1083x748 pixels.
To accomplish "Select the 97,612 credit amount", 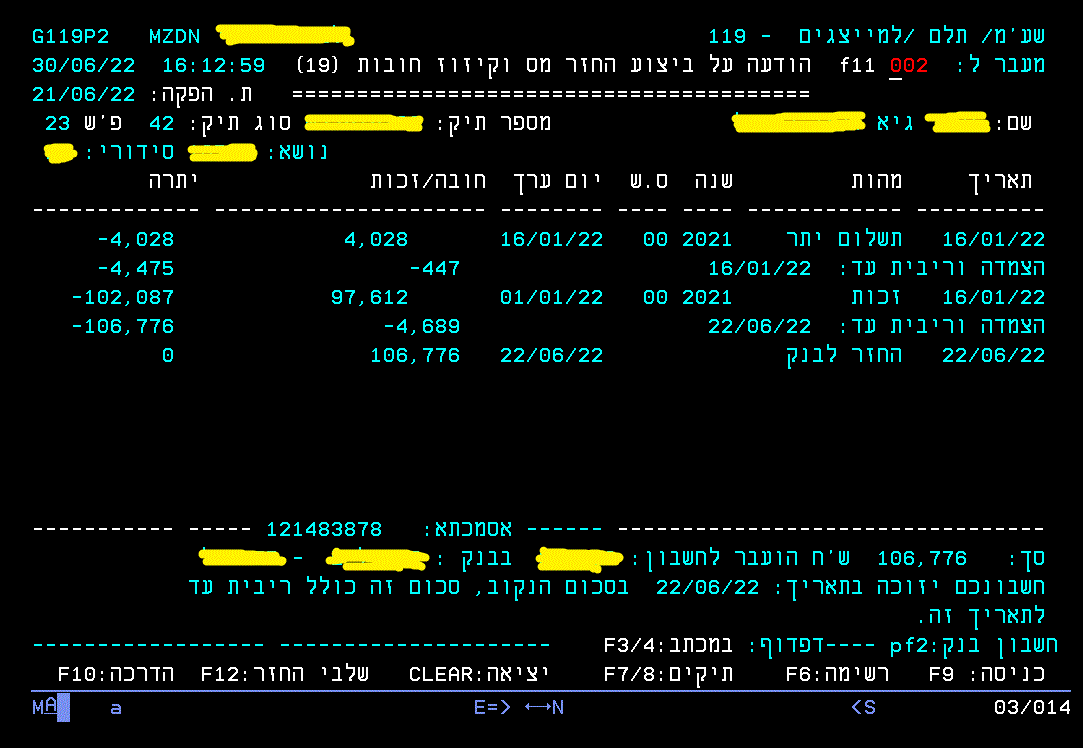I will pyautogui.click(x=369, y=298).
